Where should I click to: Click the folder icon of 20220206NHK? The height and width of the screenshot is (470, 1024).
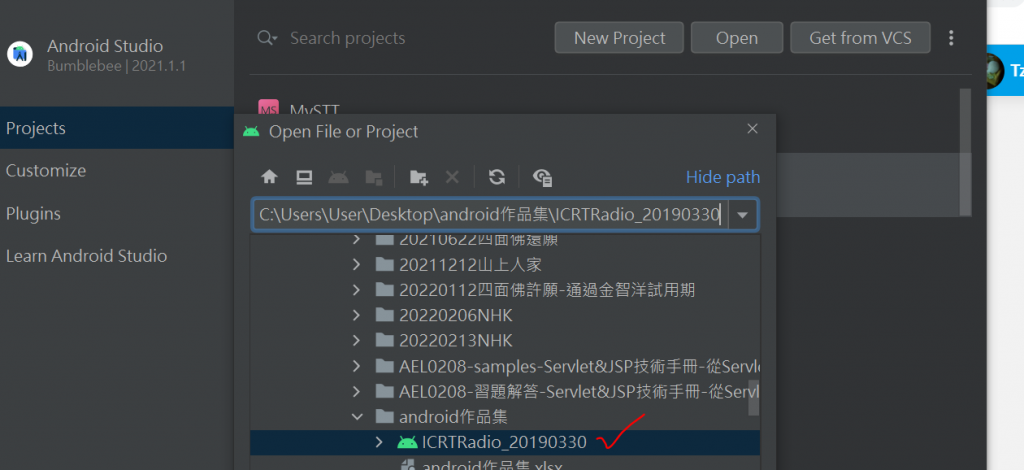tap(385, 315)
